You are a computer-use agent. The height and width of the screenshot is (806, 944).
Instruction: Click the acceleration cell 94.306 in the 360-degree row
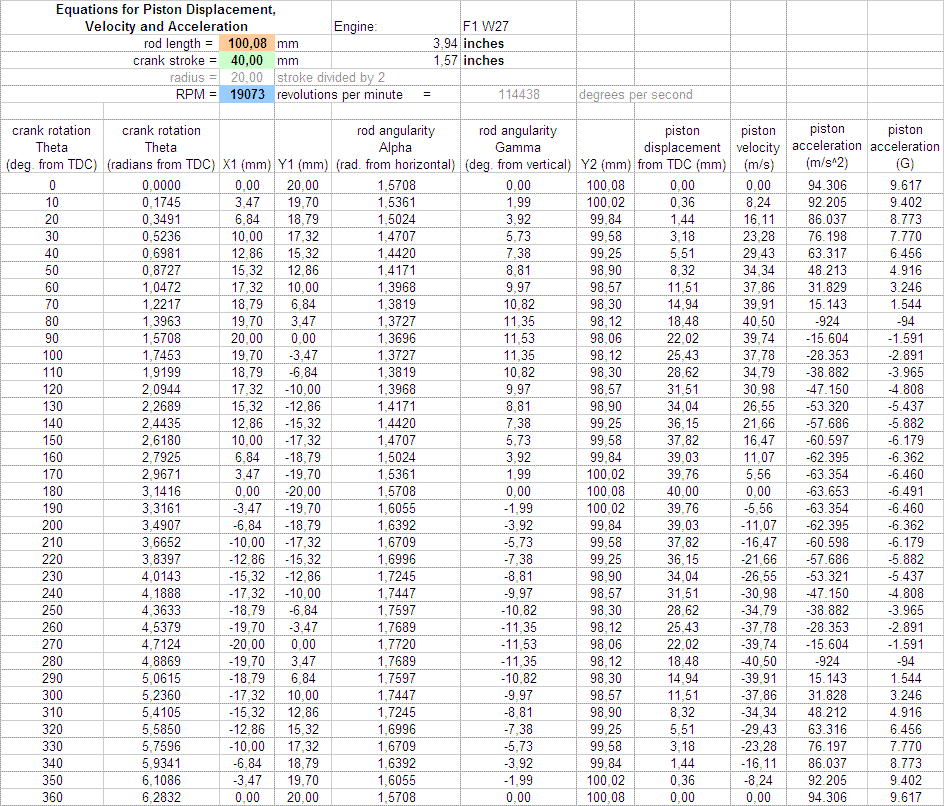coord(827,797)
